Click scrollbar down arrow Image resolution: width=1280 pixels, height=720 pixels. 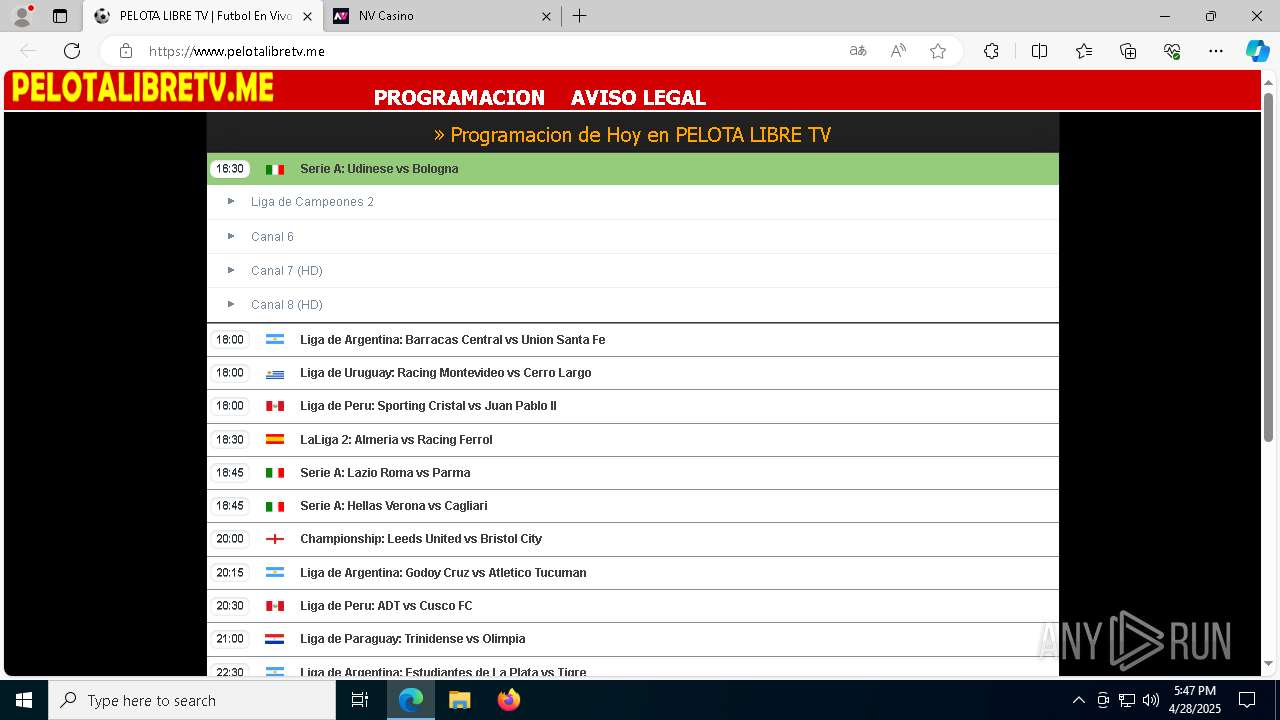(1269, 663)
